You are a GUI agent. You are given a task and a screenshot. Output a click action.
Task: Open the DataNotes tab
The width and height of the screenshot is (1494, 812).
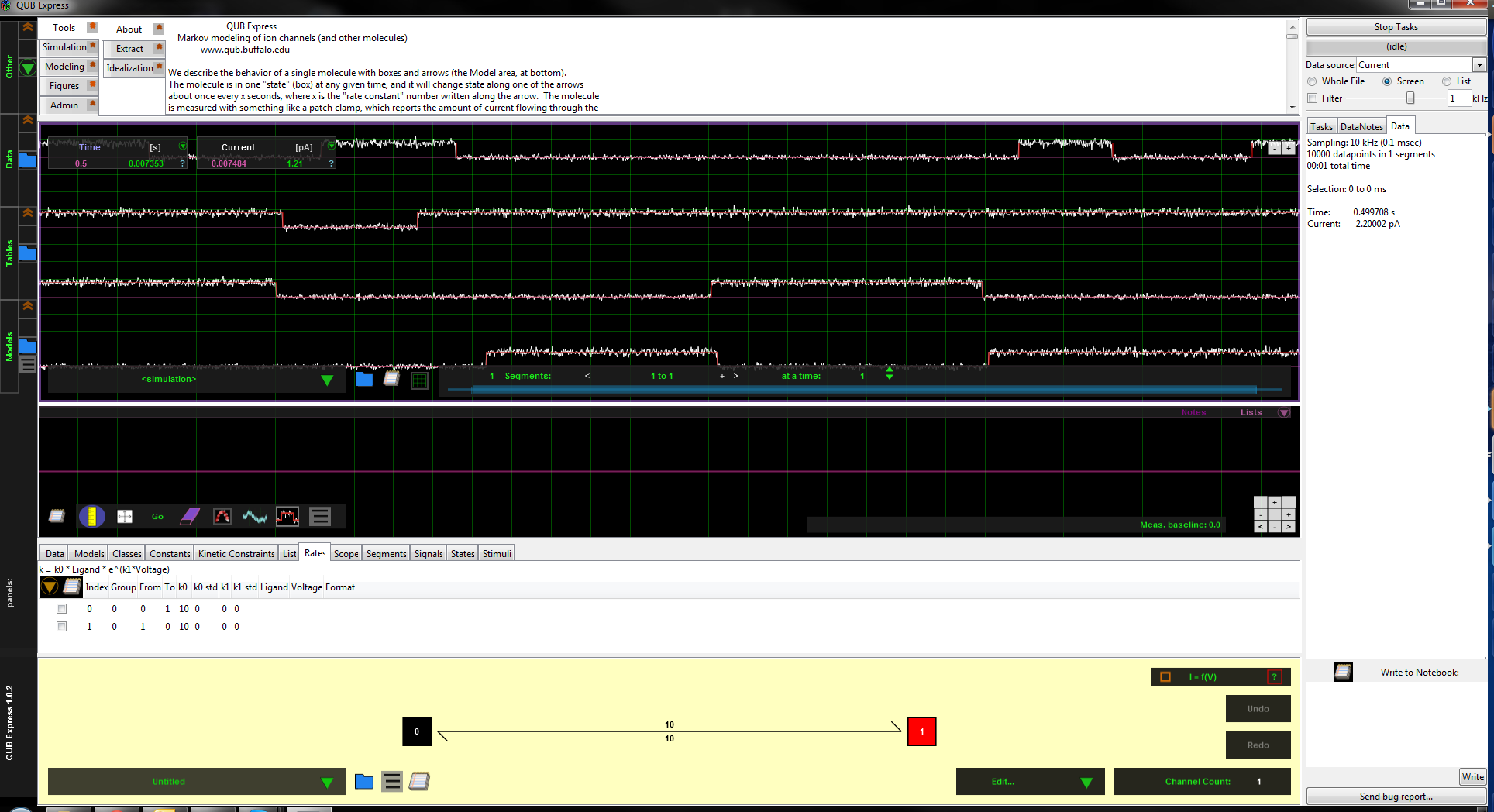[1361, 126]
